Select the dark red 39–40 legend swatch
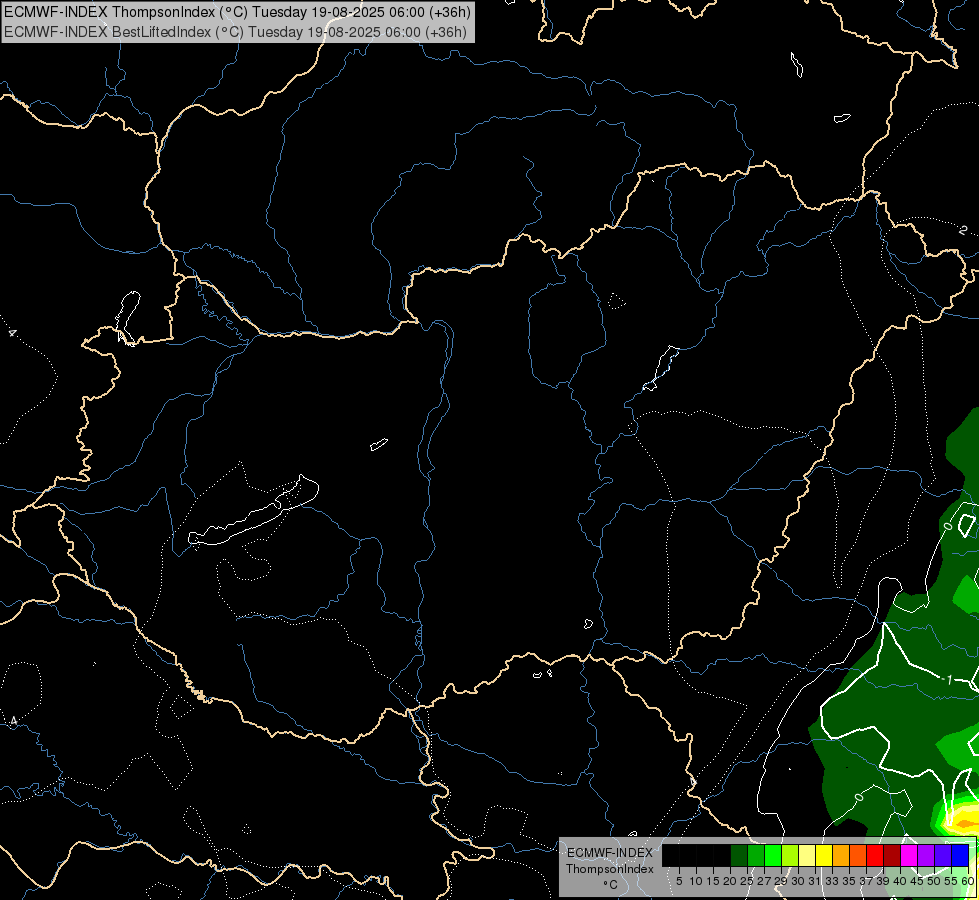Viewport: 979px width, 900px height. coord(892,855)
